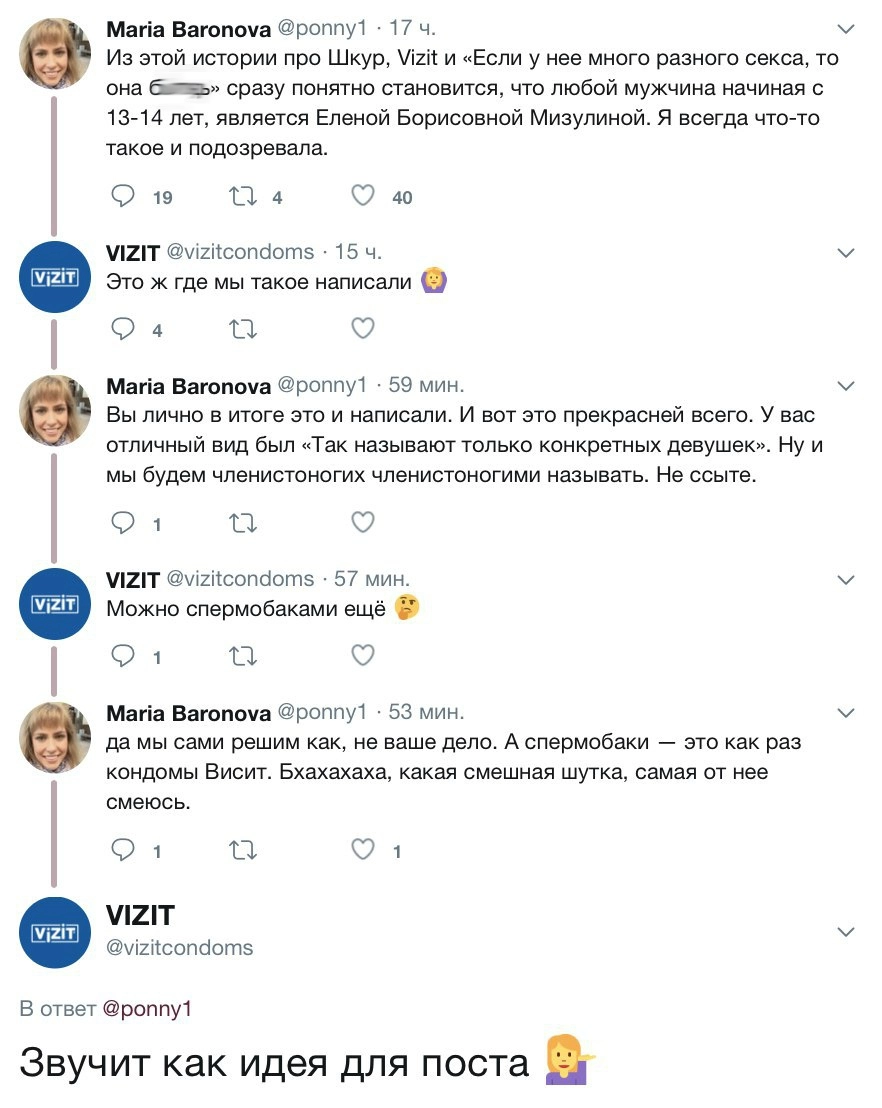The image size is (882, 1108).
Task: Like VIZIT's "Можно спермобаками ещё" tweet
Action: coord(363,655)
